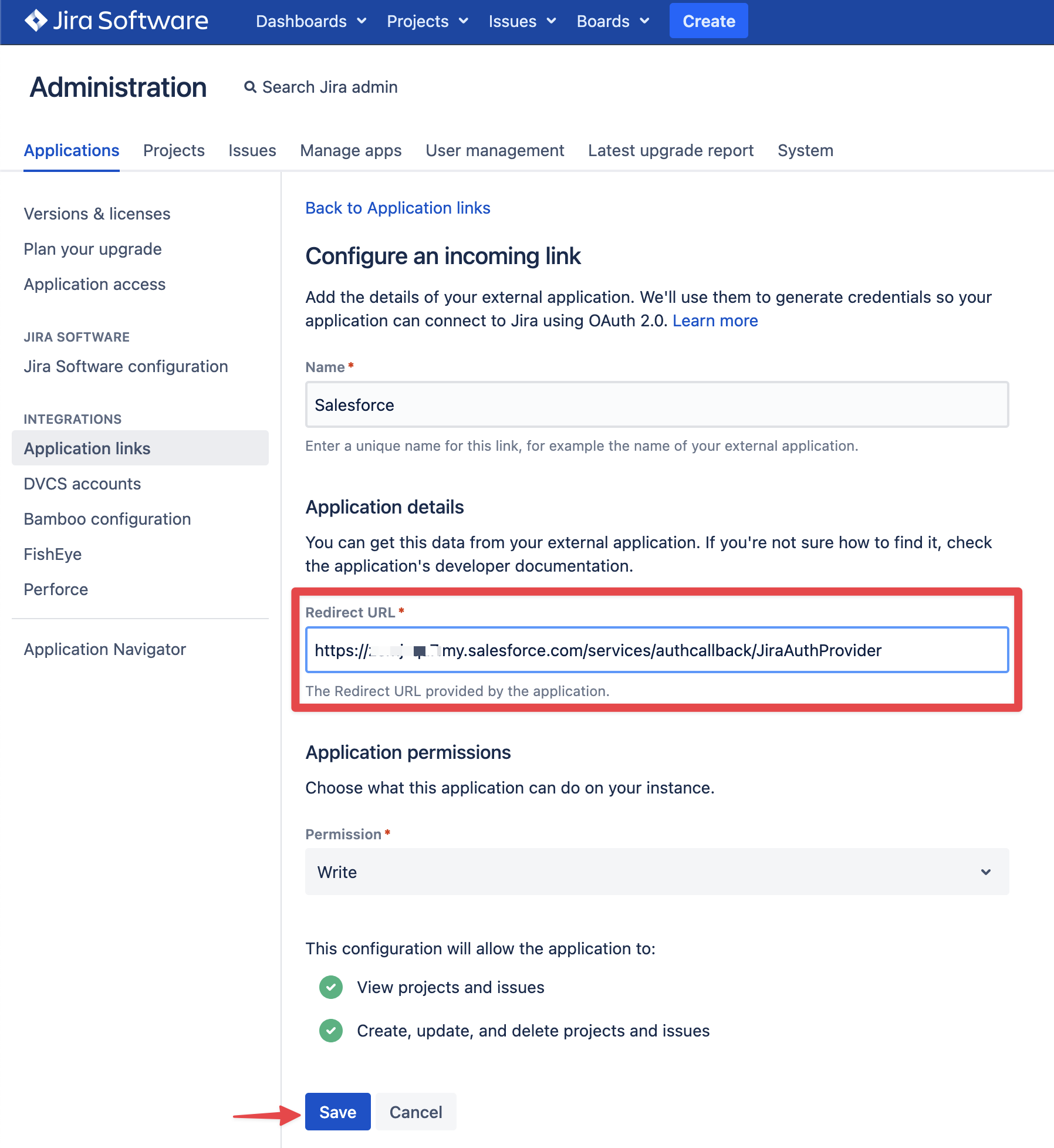Click the green checkmark beside View projects
Viewport: 1054px width, 1148px height.
coord(331,987)
